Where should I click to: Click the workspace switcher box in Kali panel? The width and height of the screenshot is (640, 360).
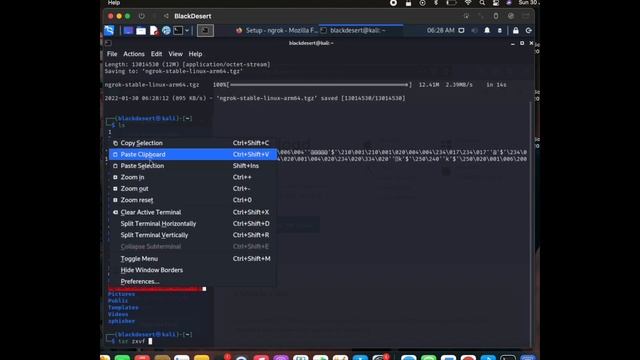click(205, 31)
